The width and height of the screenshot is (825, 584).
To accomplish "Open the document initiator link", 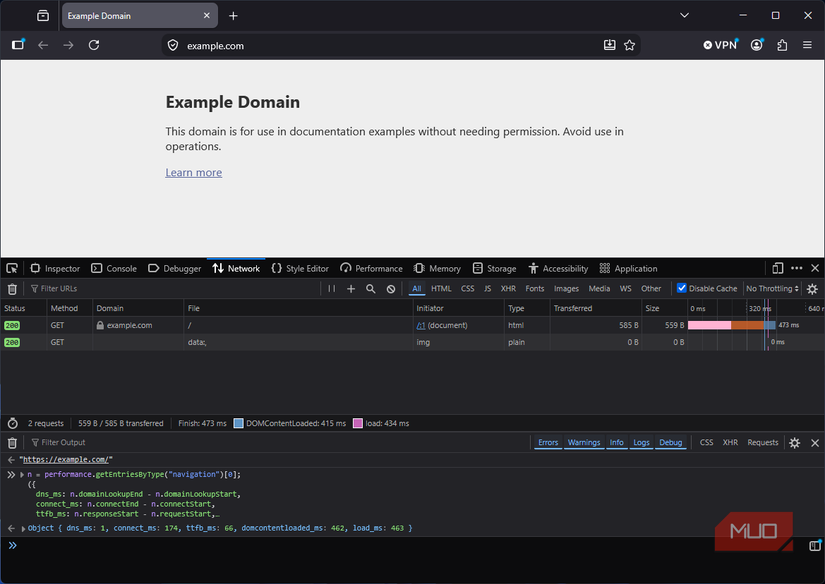I will click(x=420, y=326).
